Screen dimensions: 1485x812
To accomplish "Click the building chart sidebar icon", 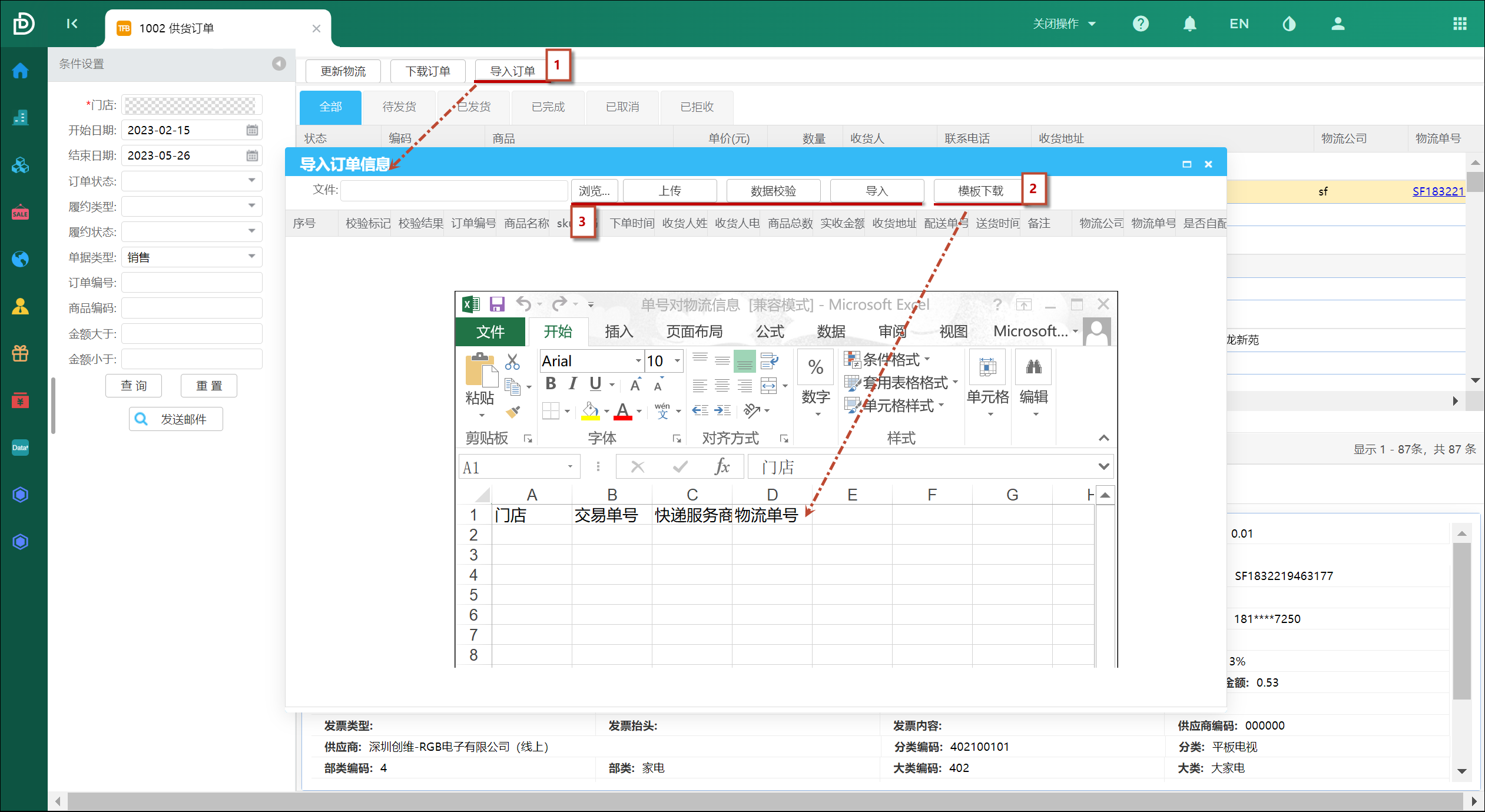I will coord(21,117).
